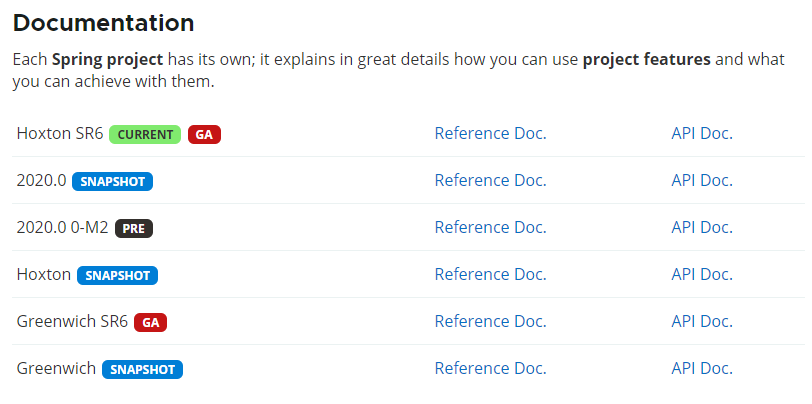Open Reference Doc for Hoxton SR6

pos(490,134)
